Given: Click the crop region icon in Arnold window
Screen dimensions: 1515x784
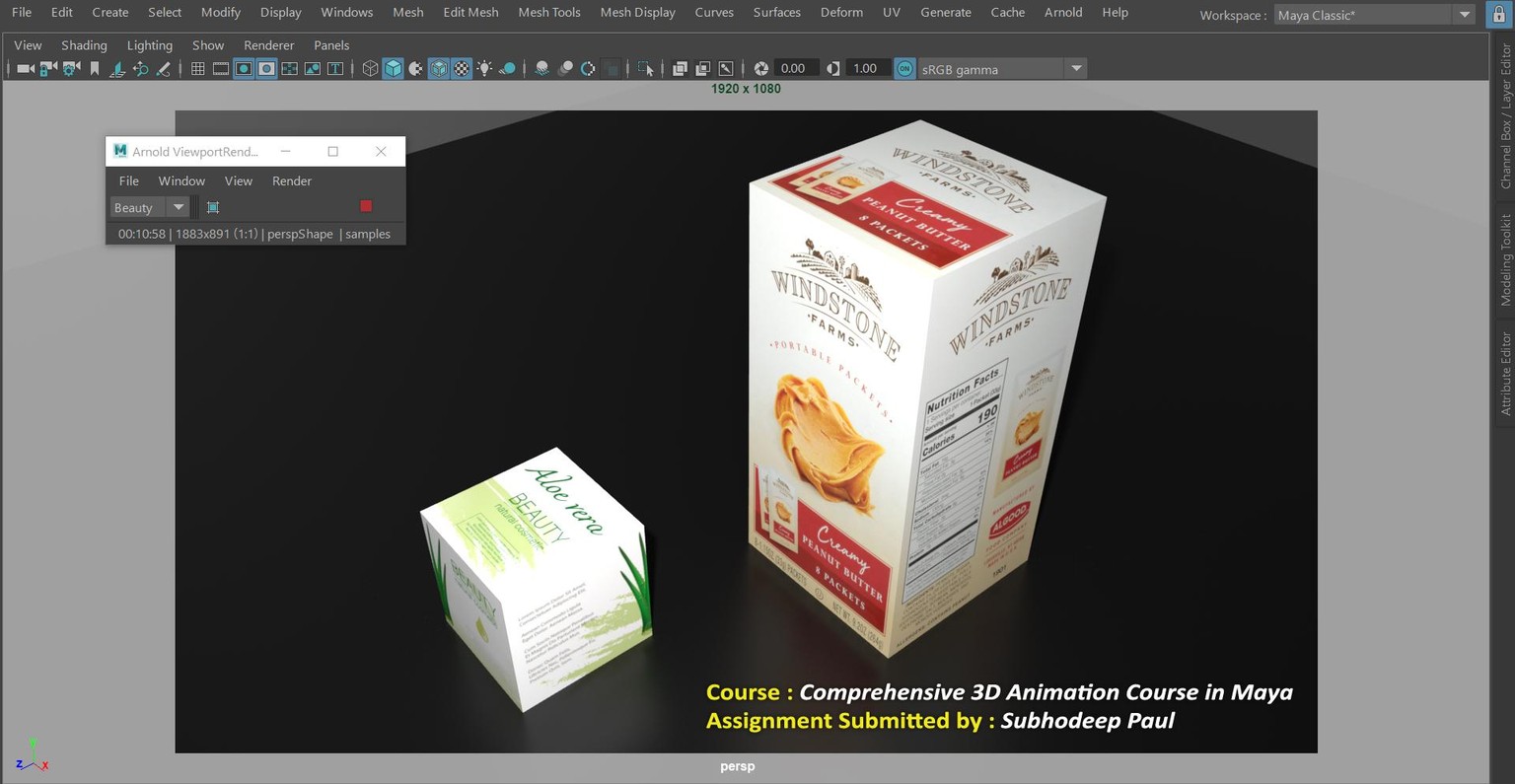Looking at the screenshot, I should pos(213,207).
